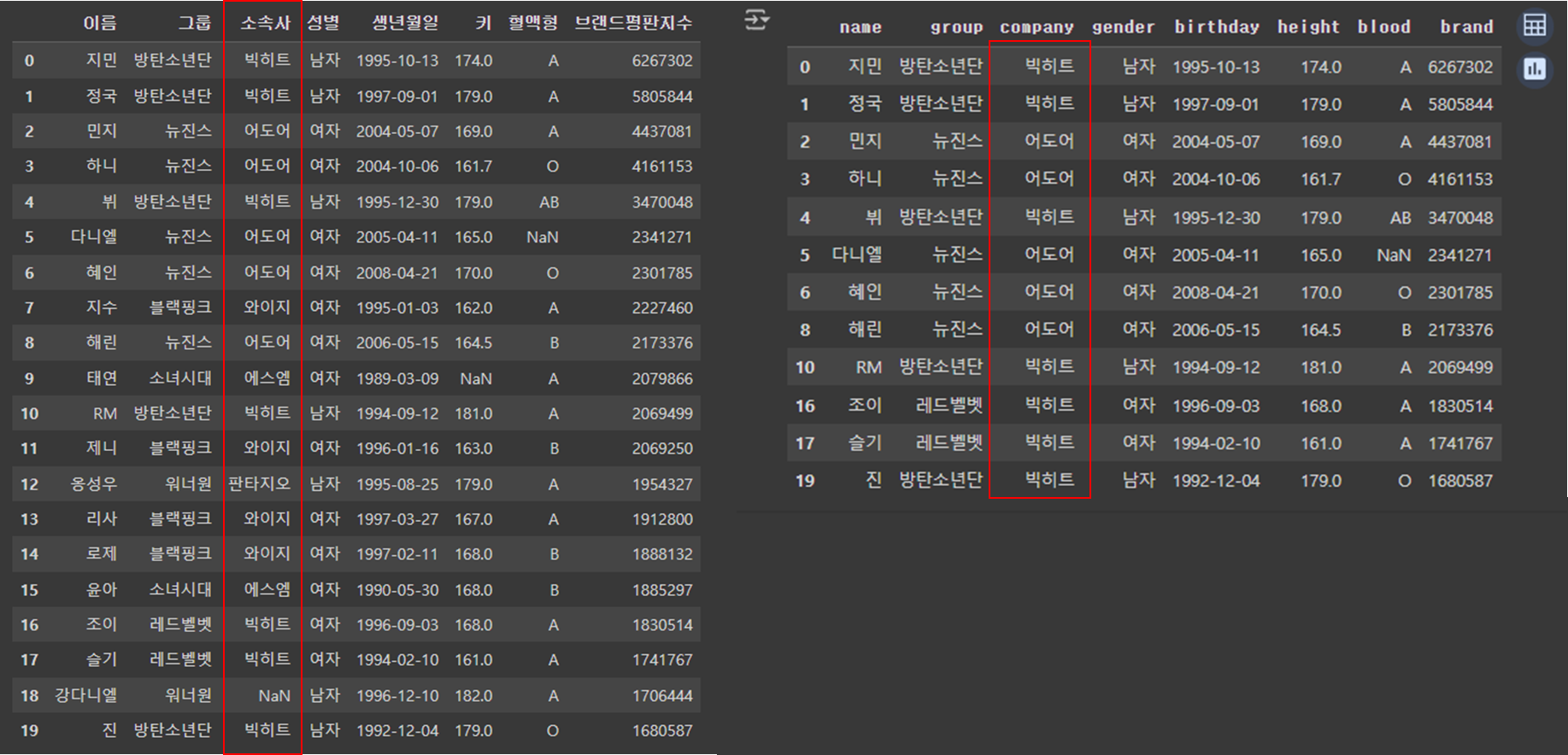Screen dimensions: 1568x755
Task: Click the NaN company cell in 강다니엘 row
Action: [274, 696]
